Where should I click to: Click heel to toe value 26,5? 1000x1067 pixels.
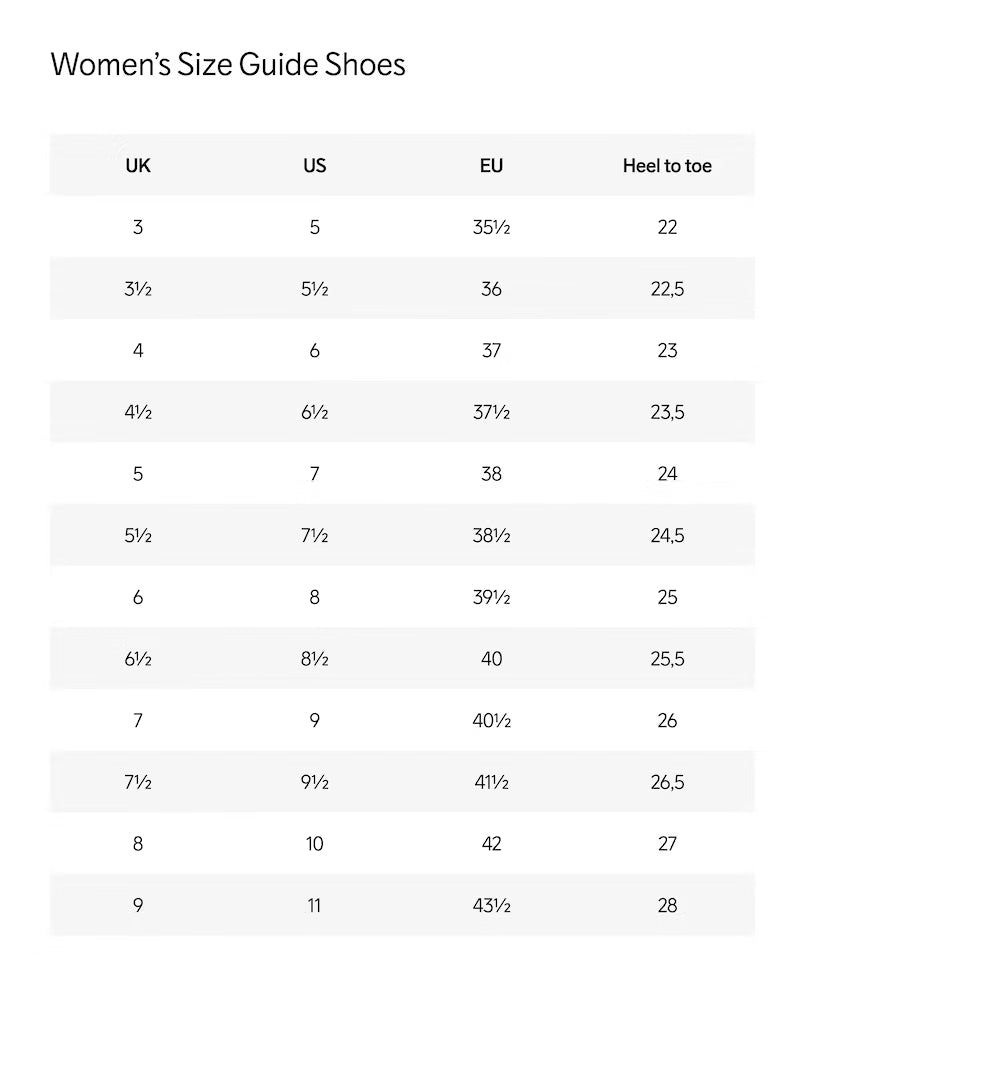click(667, 782)
